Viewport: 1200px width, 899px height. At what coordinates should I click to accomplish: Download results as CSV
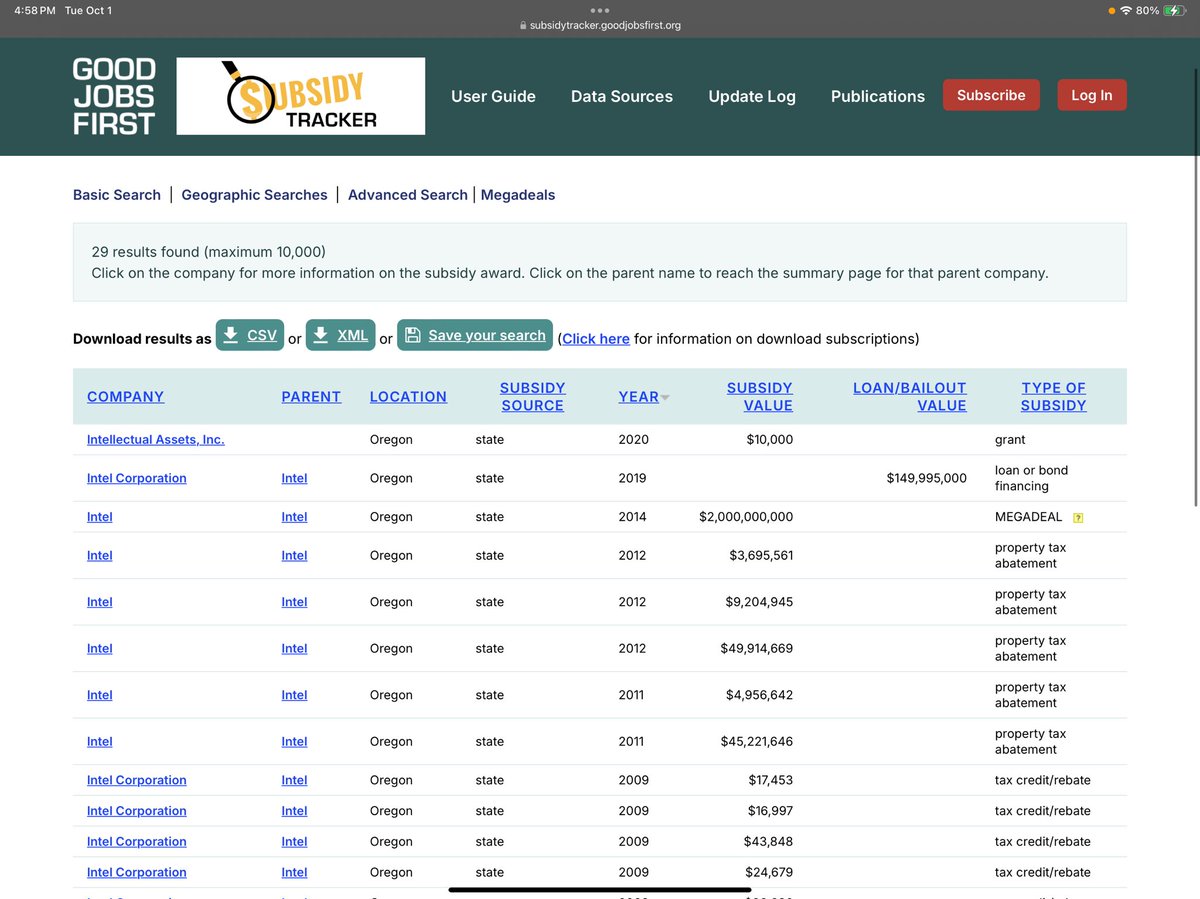250,335
